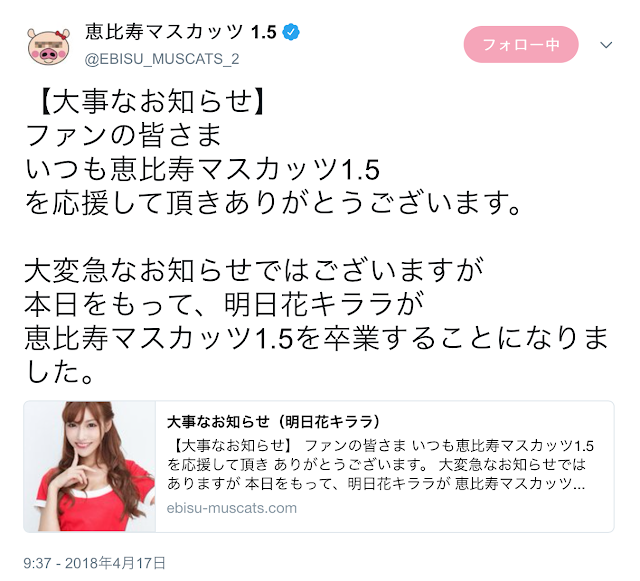Click the tweet line starting 大変急なお知らせ
Viewport: 640px width, 581px height.
[254, 271]
